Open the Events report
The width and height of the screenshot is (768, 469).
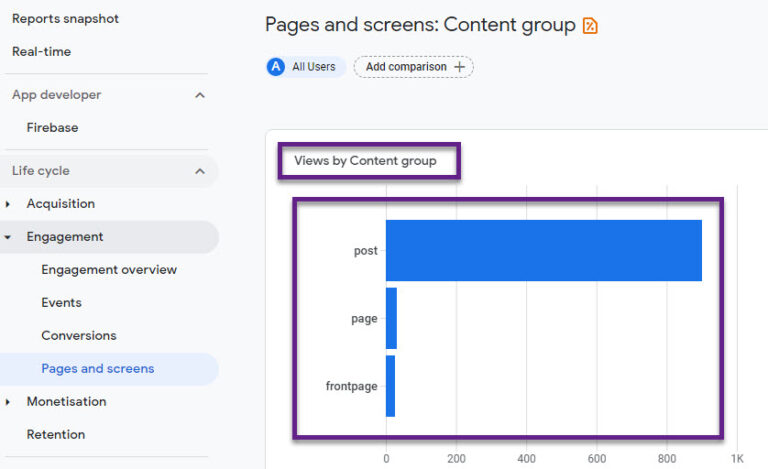point(61,303)
